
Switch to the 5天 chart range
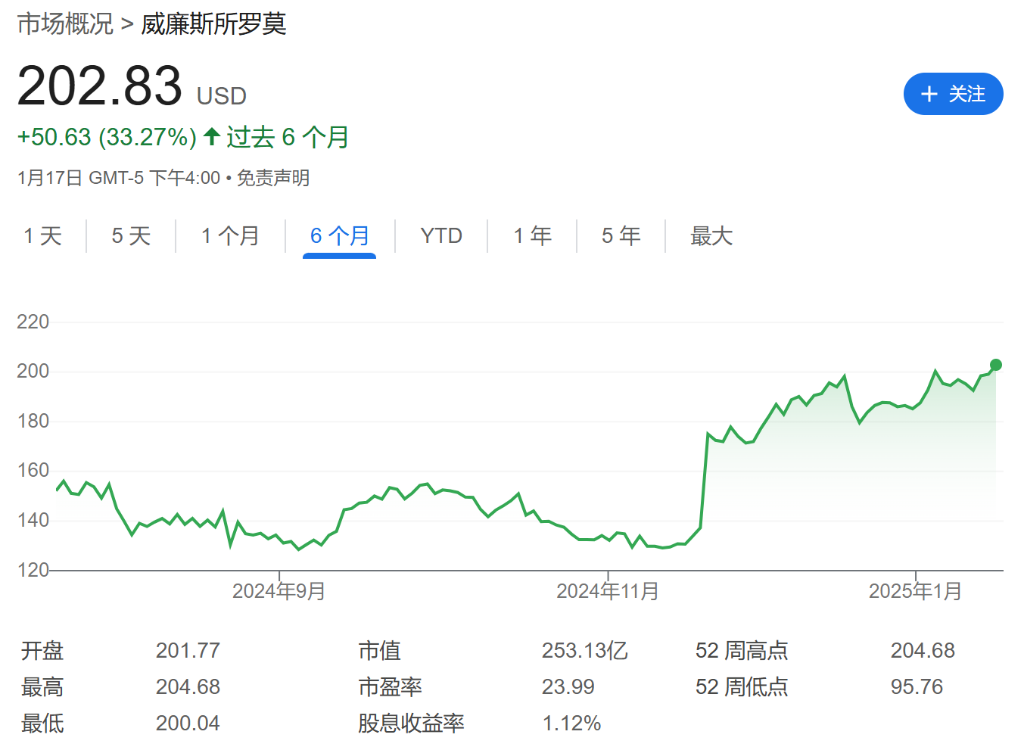pyautogui.click(x=130, y=236)
